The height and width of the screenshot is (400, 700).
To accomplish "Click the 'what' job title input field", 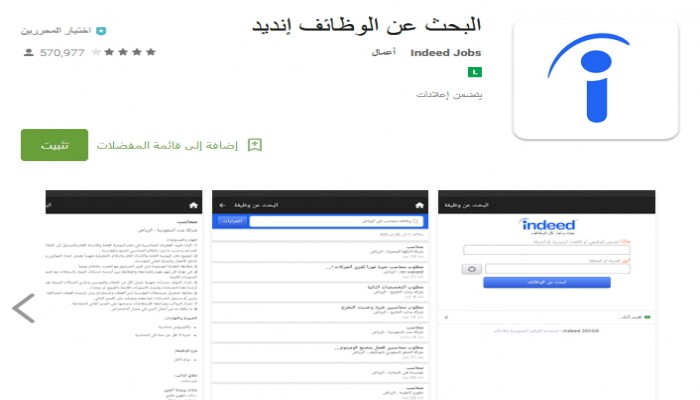I will tap(547, 250).
